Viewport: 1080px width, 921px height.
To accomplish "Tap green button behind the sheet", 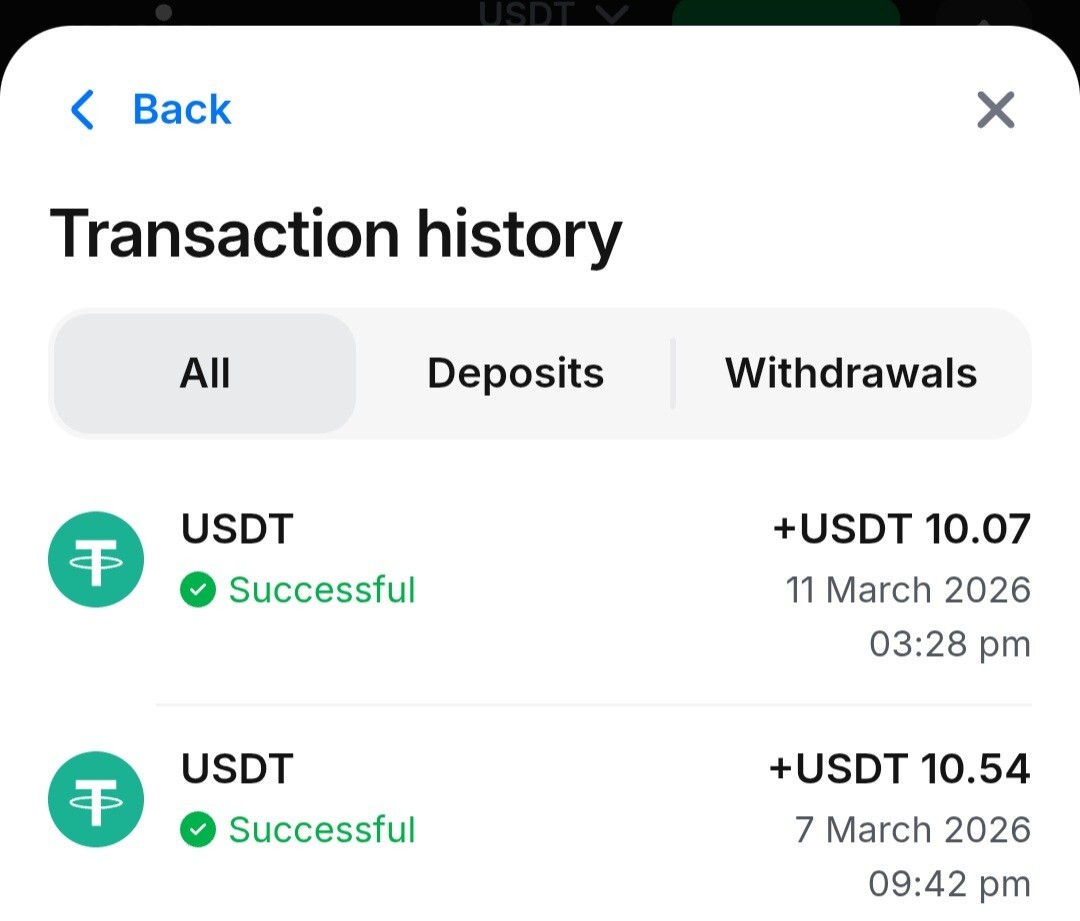I will pyautogui.click(x=785, y=12).
